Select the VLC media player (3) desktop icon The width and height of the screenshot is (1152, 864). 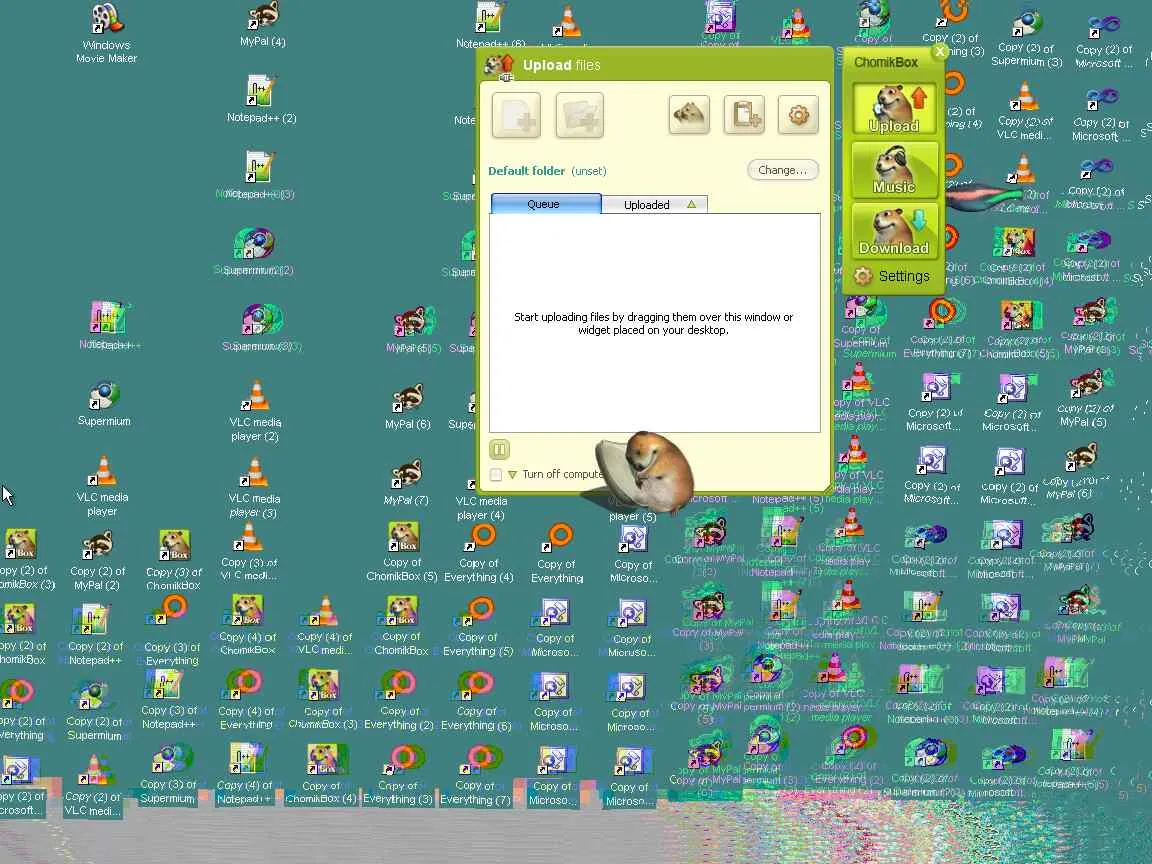pos(253,488)
